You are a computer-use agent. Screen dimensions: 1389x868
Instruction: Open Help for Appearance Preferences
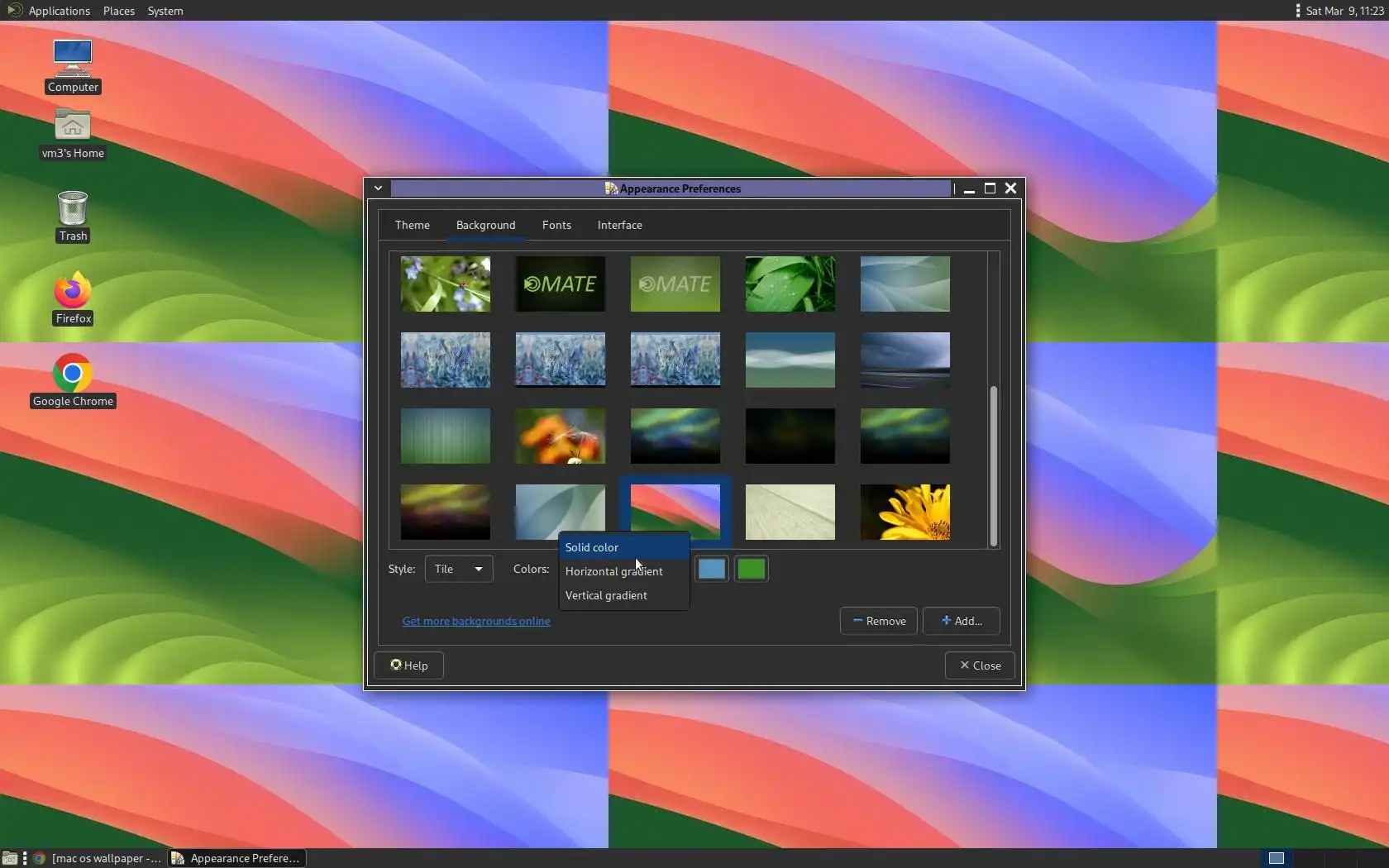click(408, 665)
